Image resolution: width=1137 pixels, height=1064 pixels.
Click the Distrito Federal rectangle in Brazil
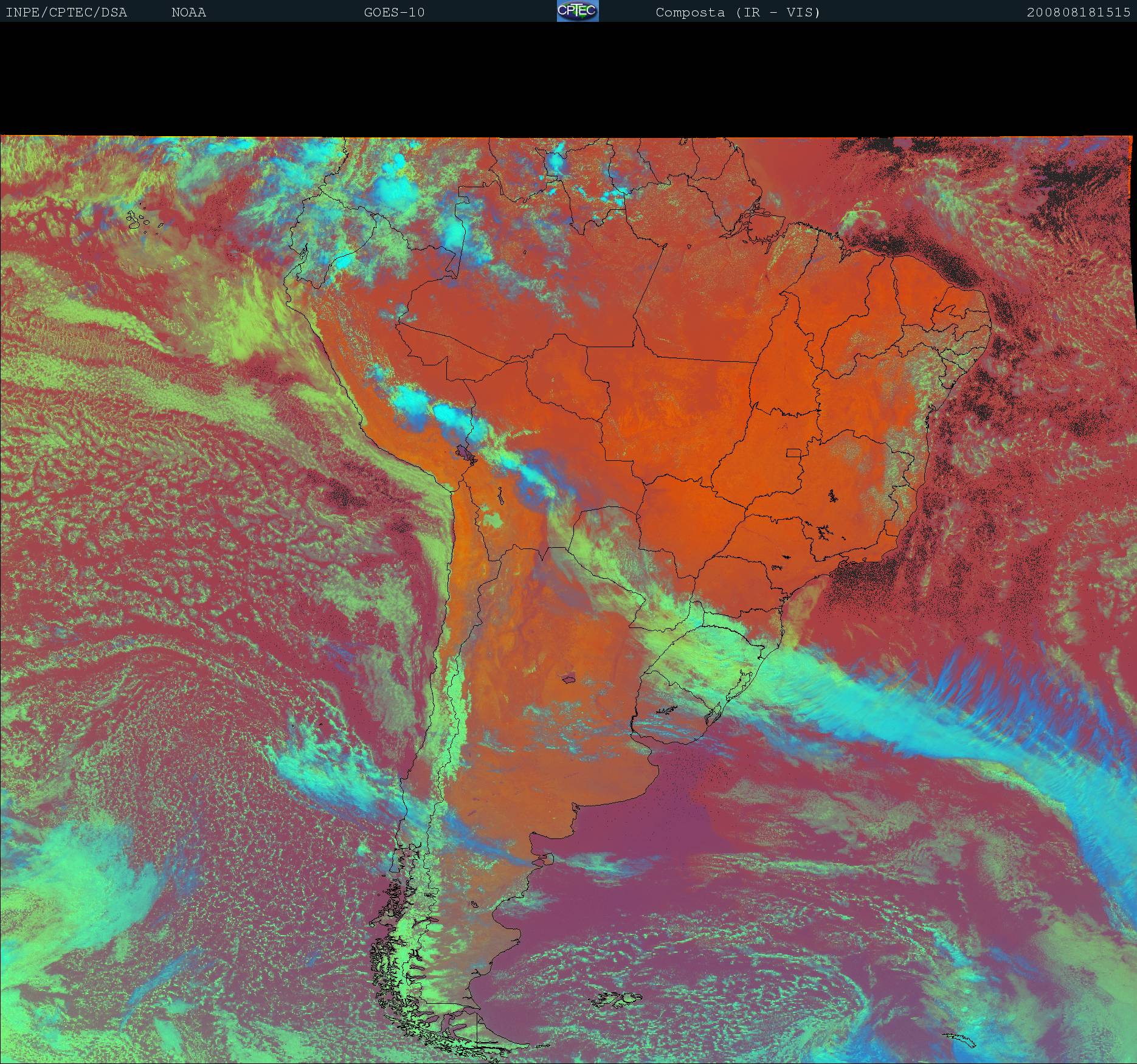coord(793,452)
